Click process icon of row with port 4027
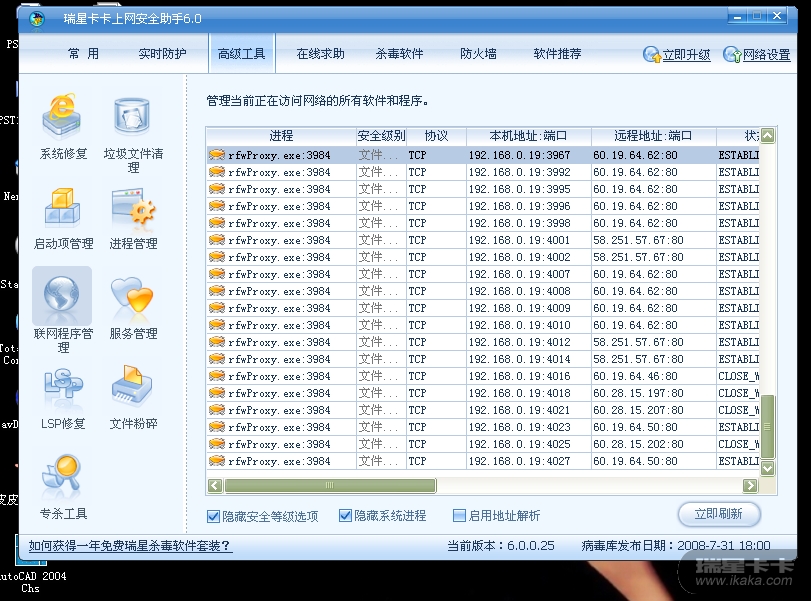The width and height of the screenshot is (811, 601). coord(217,461)
